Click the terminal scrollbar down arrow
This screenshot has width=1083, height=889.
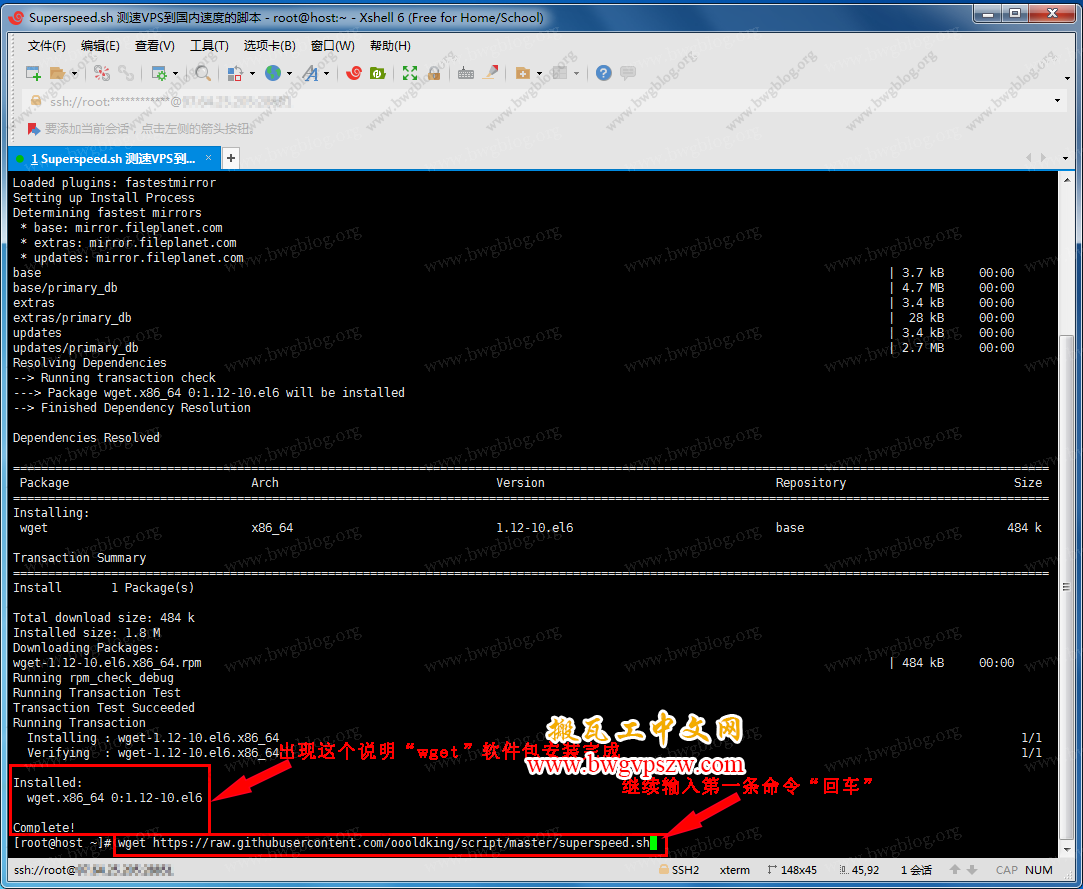[x=1068, y=851]
